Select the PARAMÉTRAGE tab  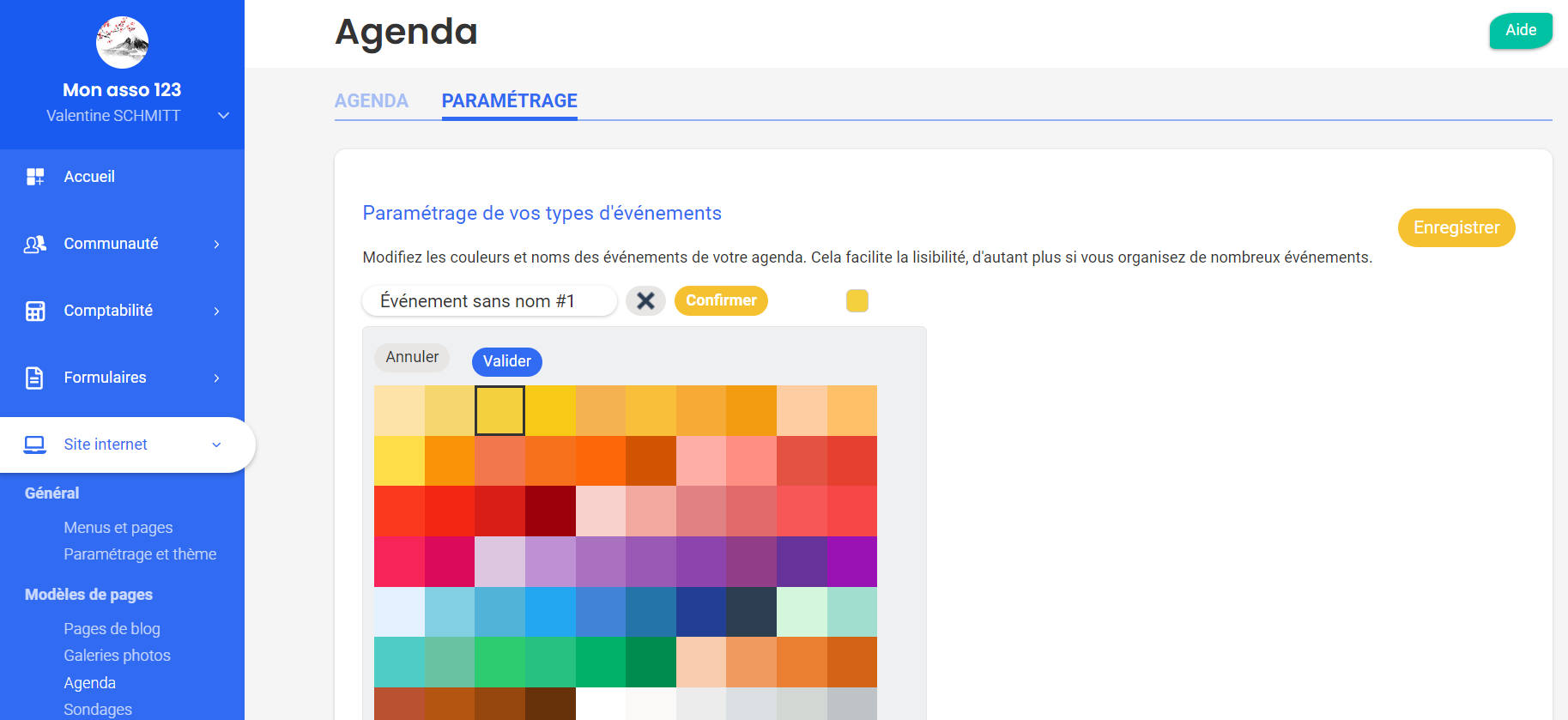point(510,101)
